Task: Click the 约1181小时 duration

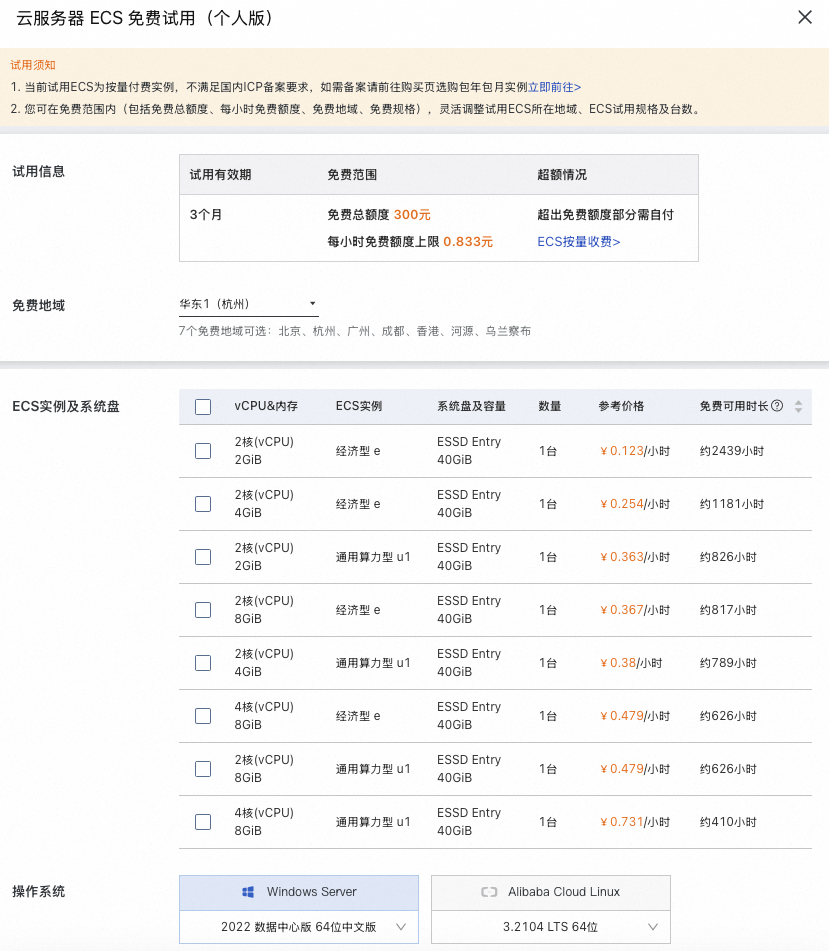Action: coord(731,504)
